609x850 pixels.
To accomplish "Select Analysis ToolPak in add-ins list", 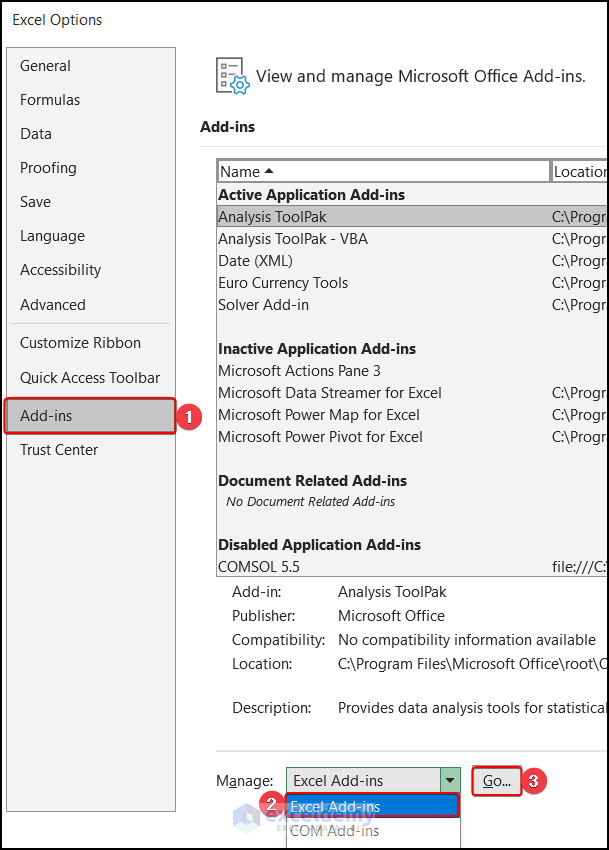I will pyautogui.click(x=272, y=217).
